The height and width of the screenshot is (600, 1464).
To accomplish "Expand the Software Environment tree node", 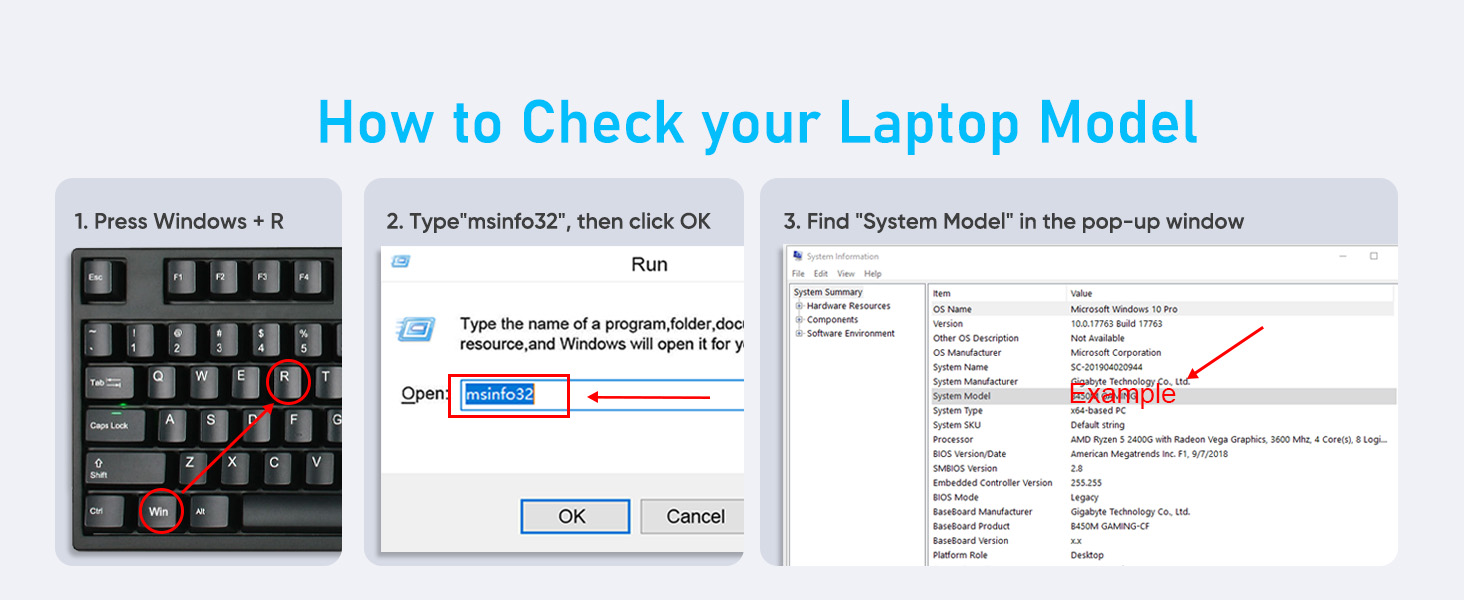I will coord(799,334).
